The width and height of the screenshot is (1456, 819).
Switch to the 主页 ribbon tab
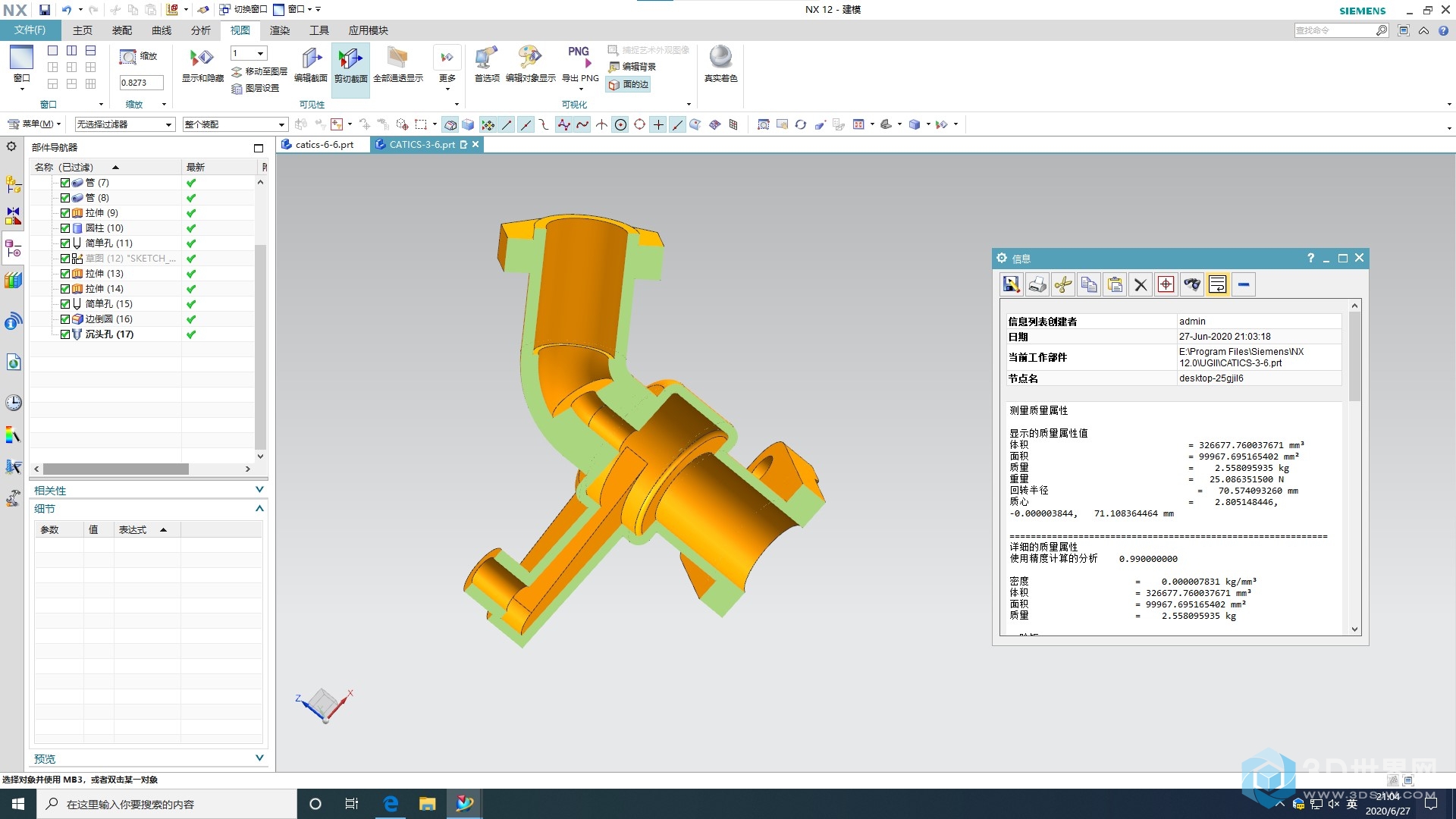pos(83,30)
